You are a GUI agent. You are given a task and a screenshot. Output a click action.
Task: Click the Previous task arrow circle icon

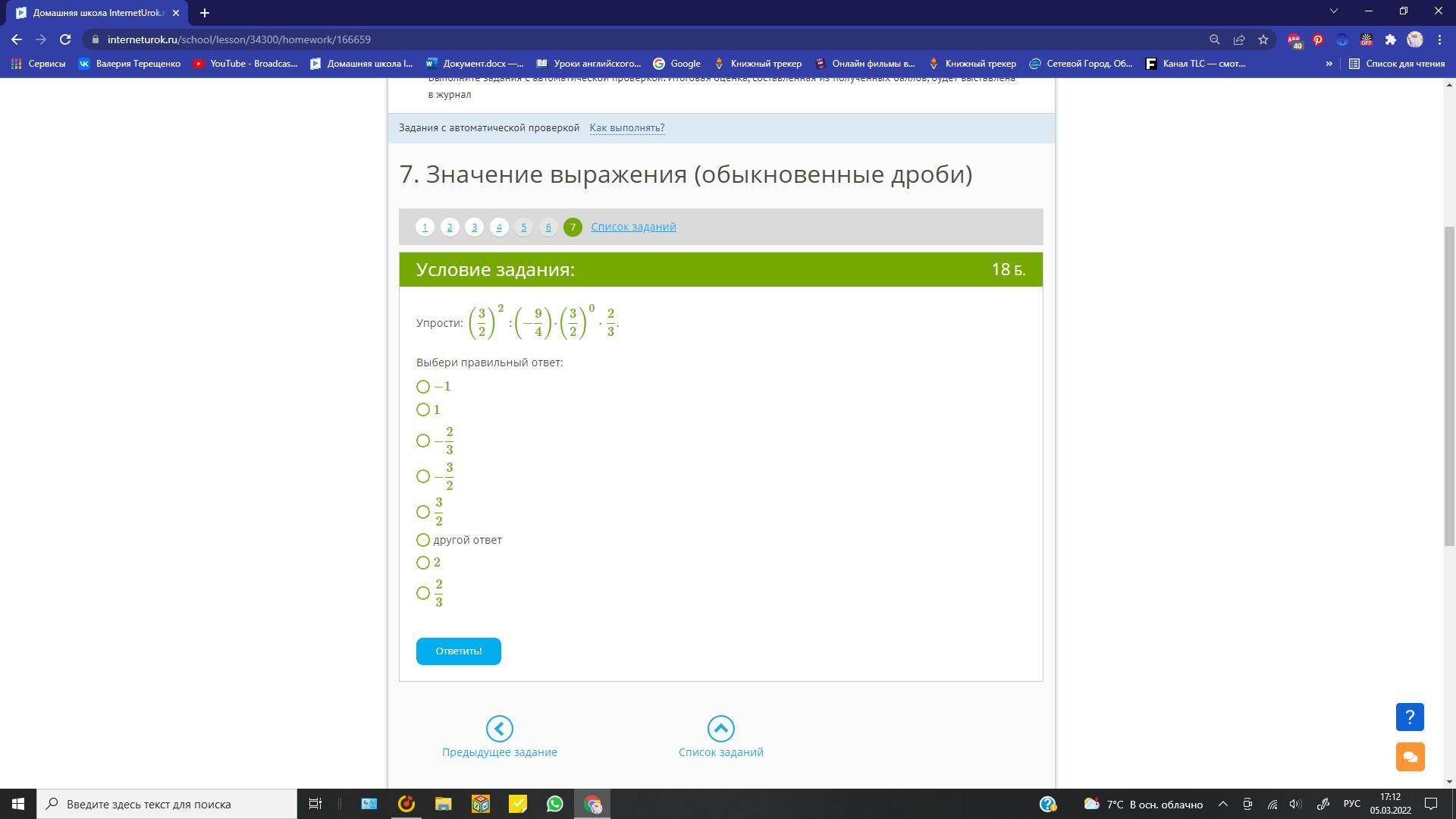(x=499, y=729)
